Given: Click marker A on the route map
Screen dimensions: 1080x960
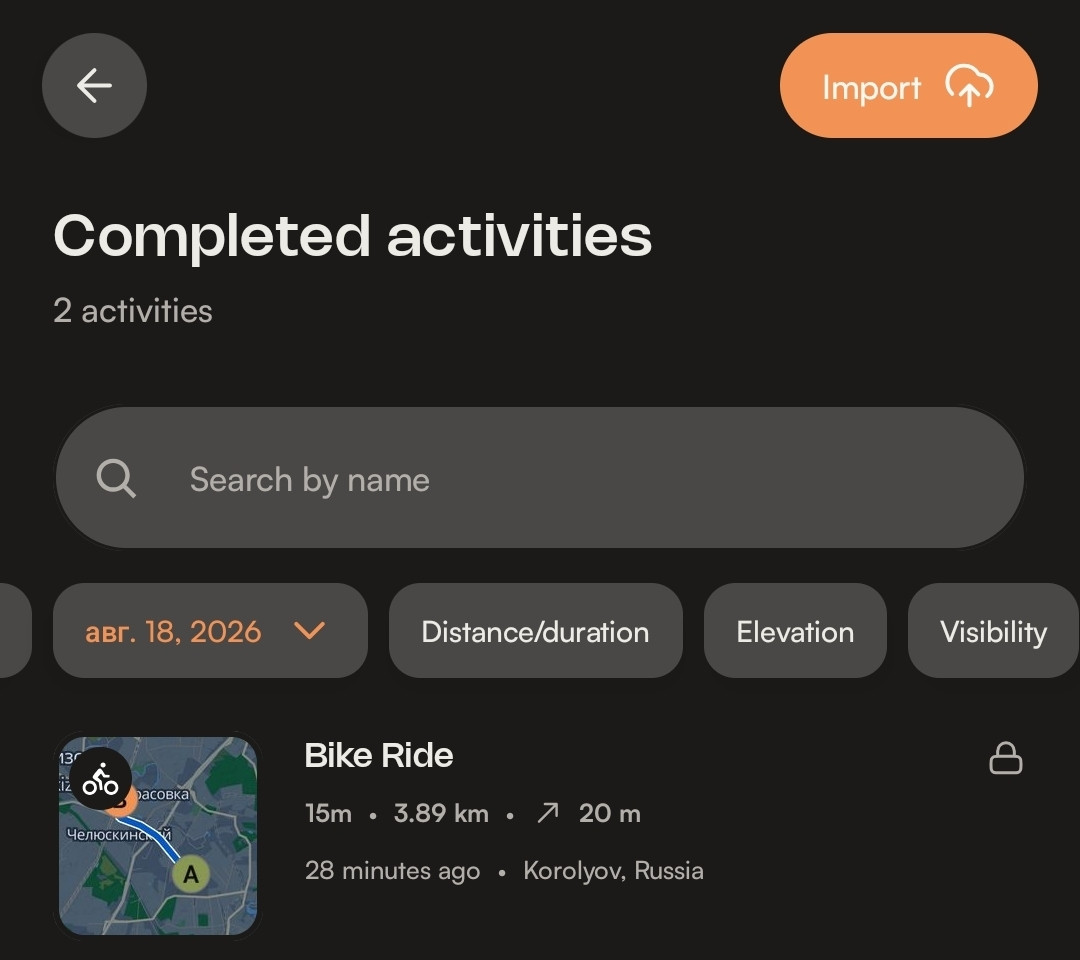Looking at the screenshot, I should [x=190, y=875].
